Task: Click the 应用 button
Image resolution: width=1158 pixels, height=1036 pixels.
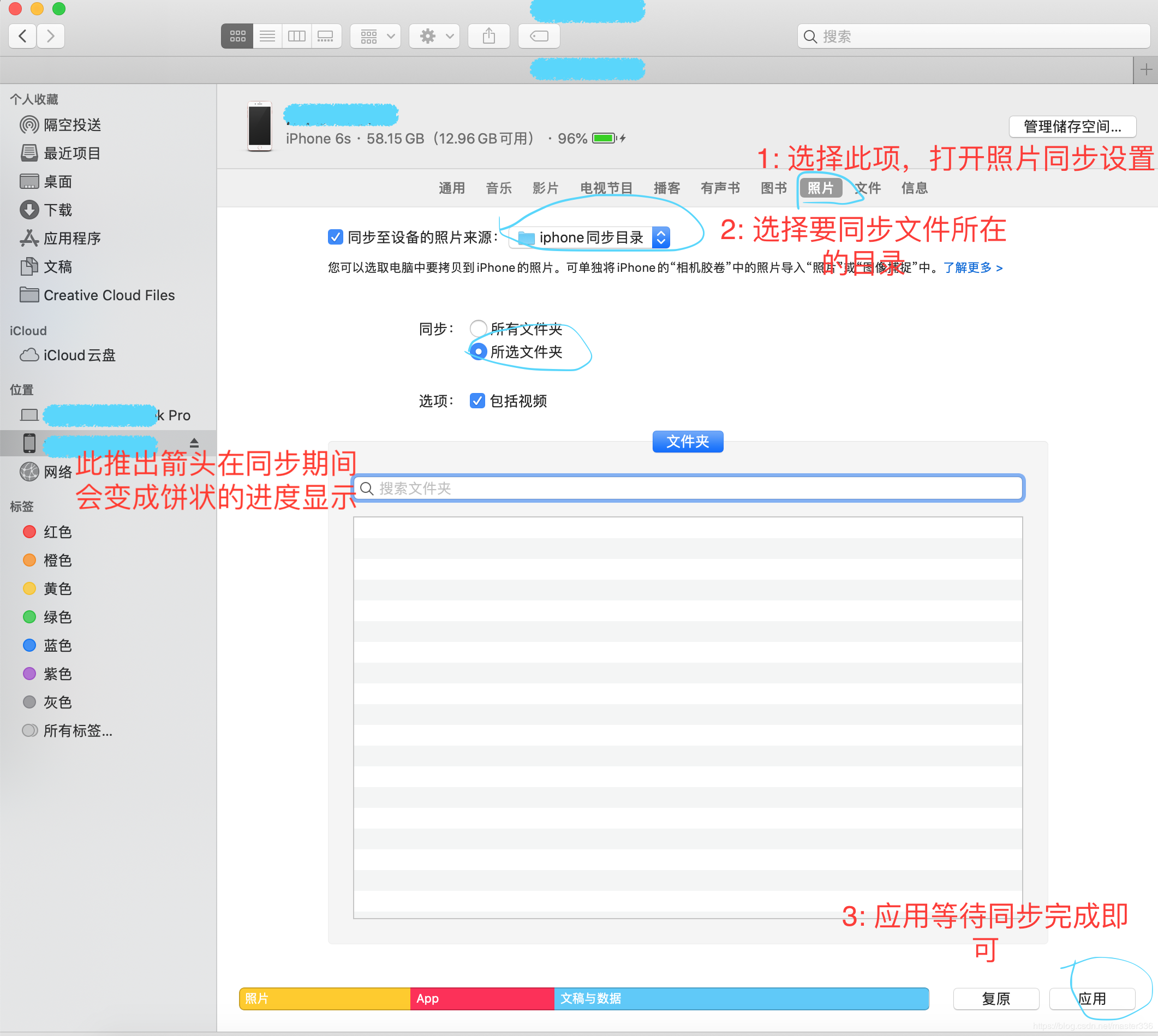Action: click(x=1091, y=998)
